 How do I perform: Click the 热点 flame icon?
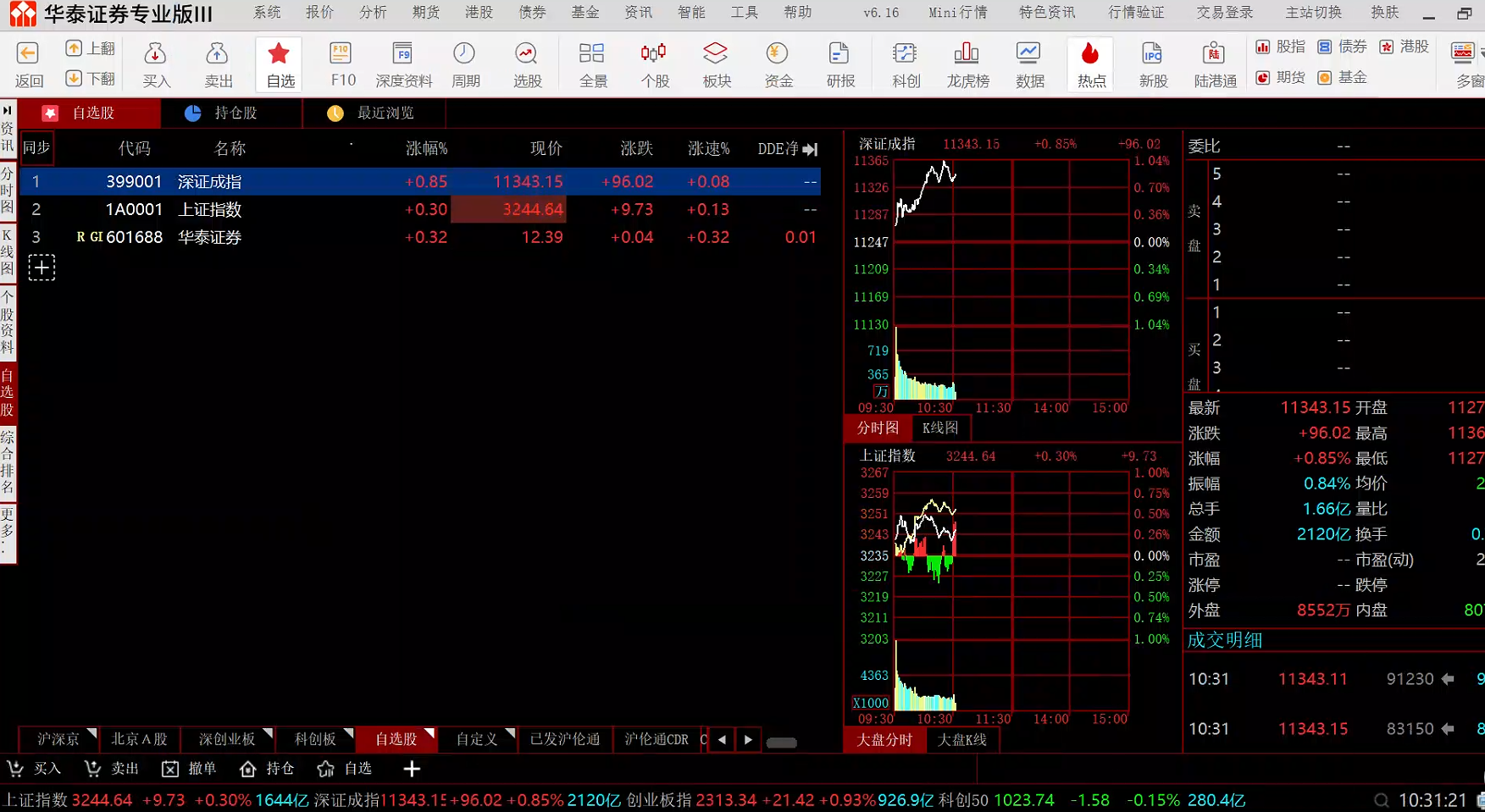1090,64
